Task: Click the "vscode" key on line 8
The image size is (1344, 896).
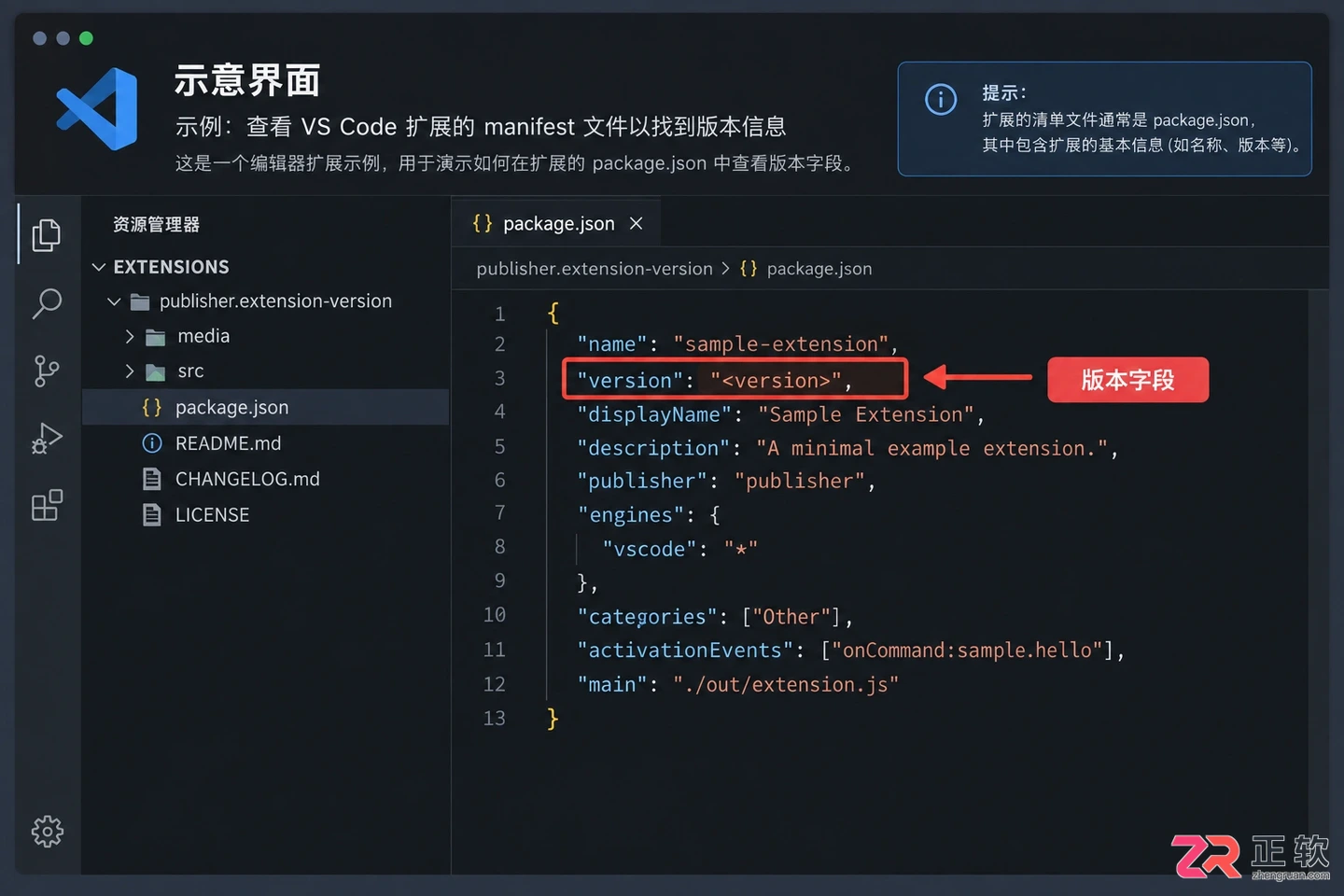Action: [650, 549]
